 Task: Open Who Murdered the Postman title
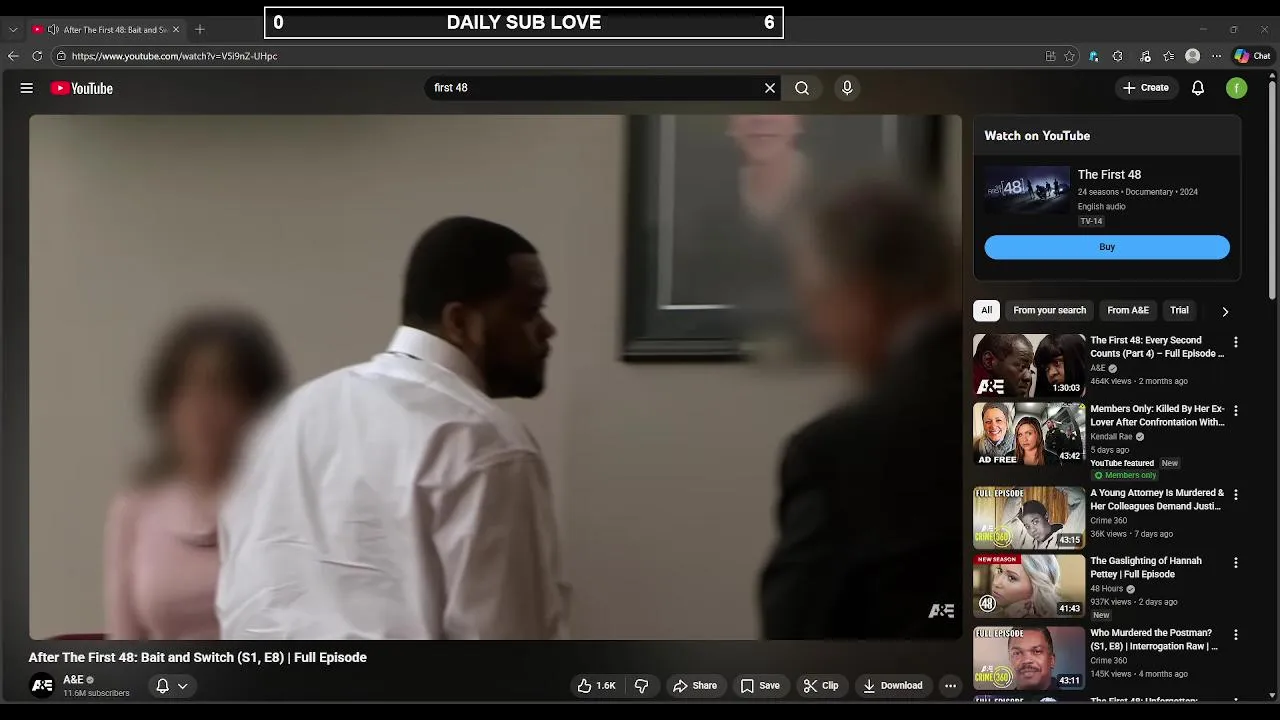[x=1154, y=640]
